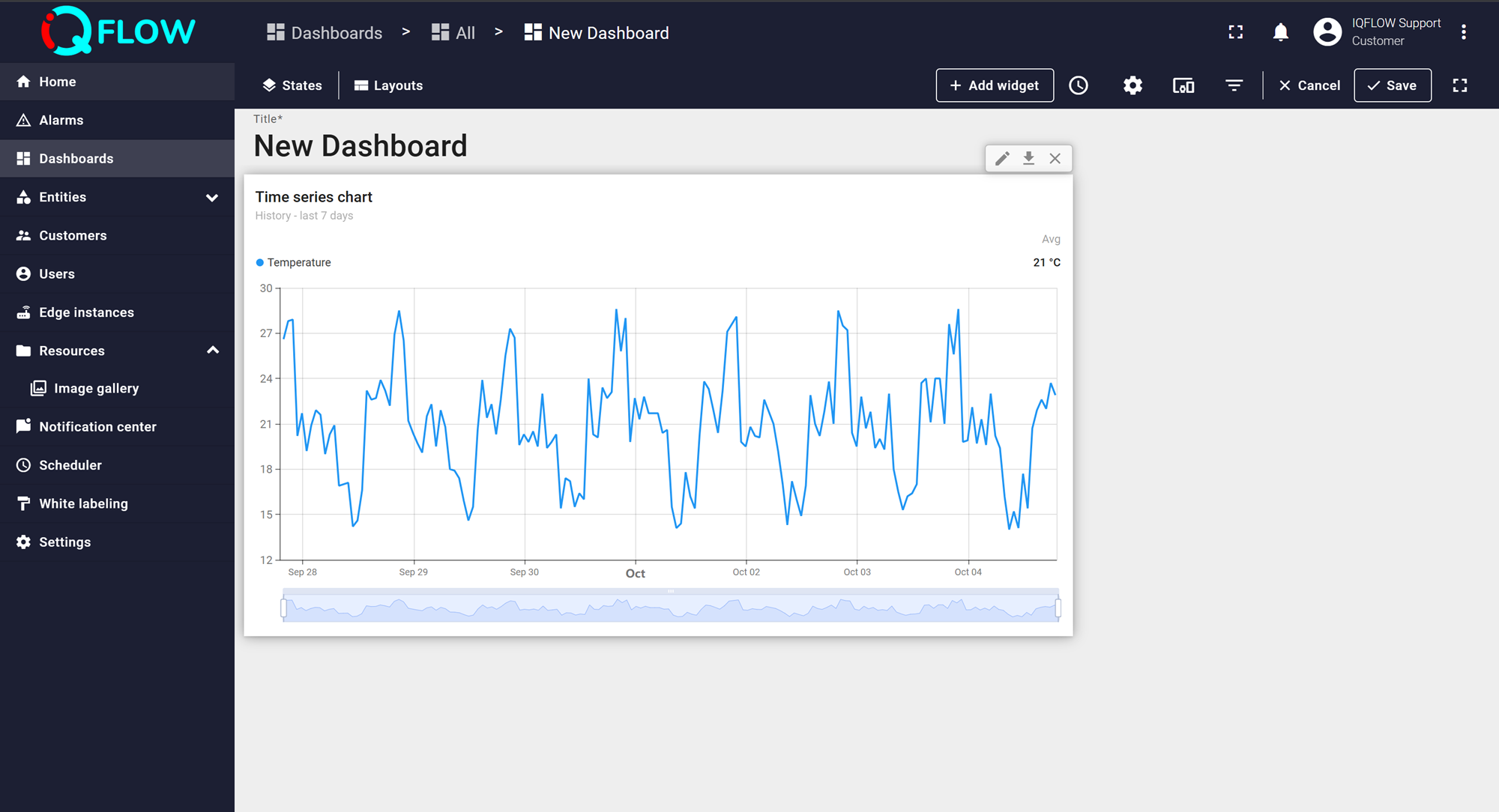Image resolution: width=1499 pixels, height=812 pixels.
Task: Click left handle of chart zoom slider
Action: [284, 608]
